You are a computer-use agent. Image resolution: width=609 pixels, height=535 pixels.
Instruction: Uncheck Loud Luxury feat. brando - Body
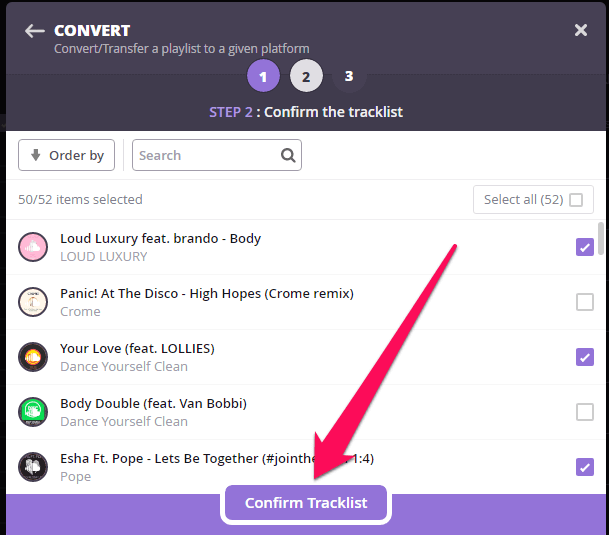(585, 247)
